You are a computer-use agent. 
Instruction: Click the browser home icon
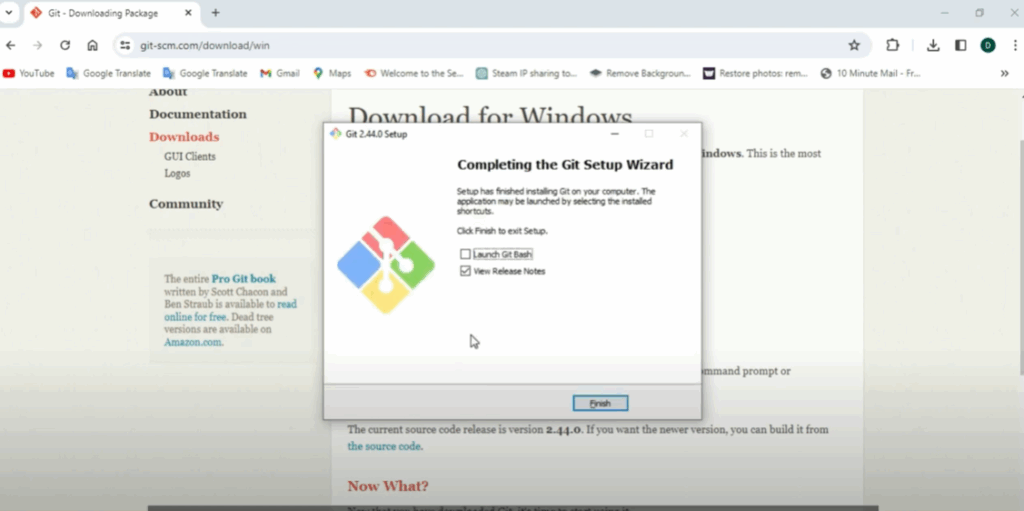tap(92, 45)
